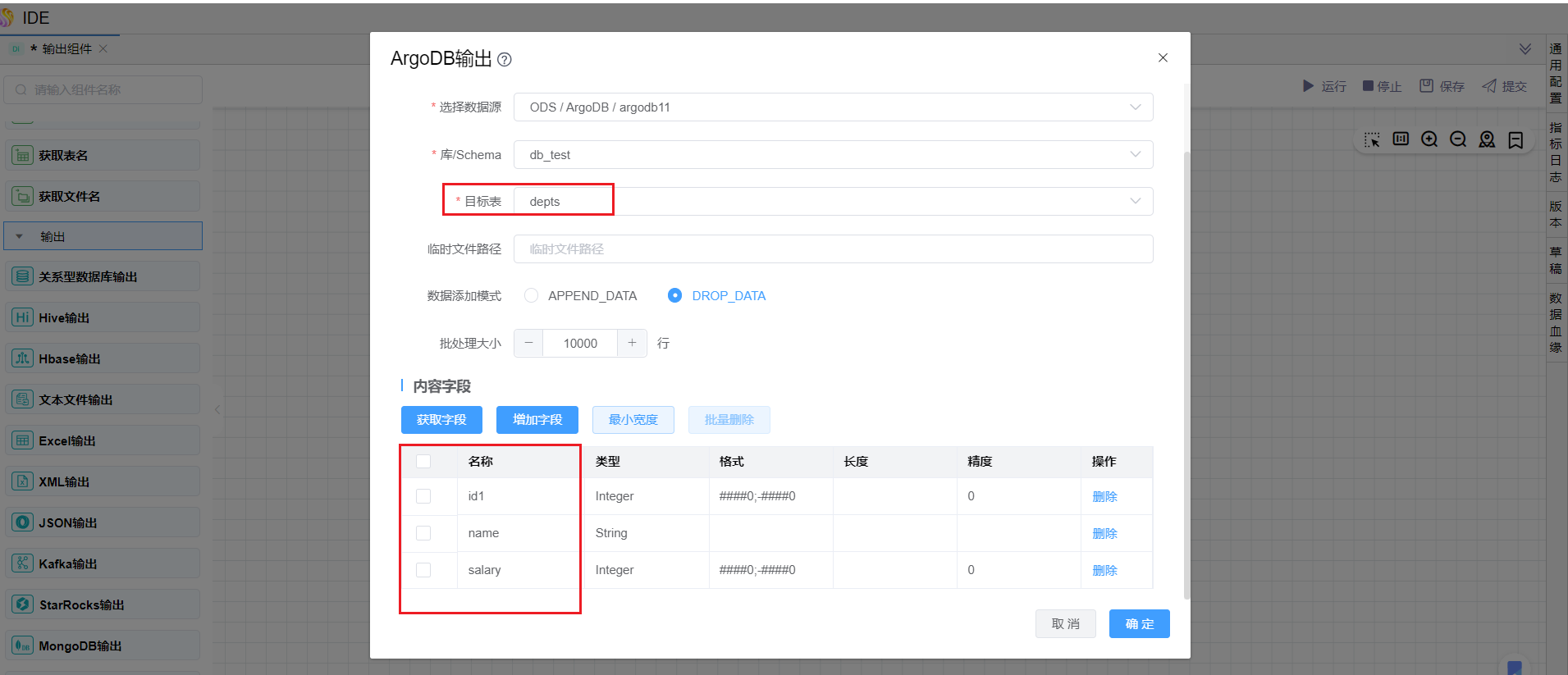The image size is (1568, 675).
Task: Zoom in on the canvas
Action: click(x=1429, y=139)
